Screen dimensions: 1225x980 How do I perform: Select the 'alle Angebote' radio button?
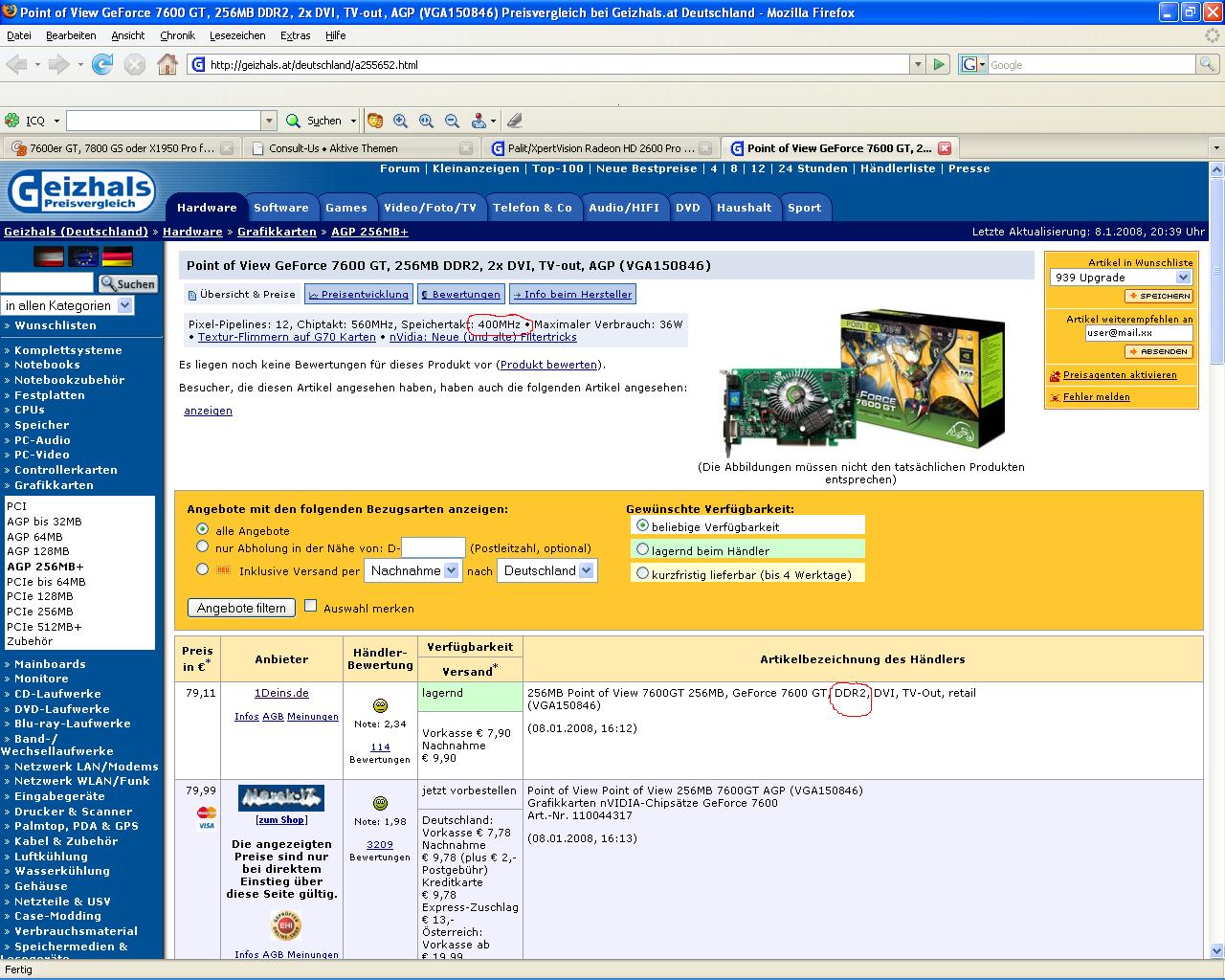point(202,529)
